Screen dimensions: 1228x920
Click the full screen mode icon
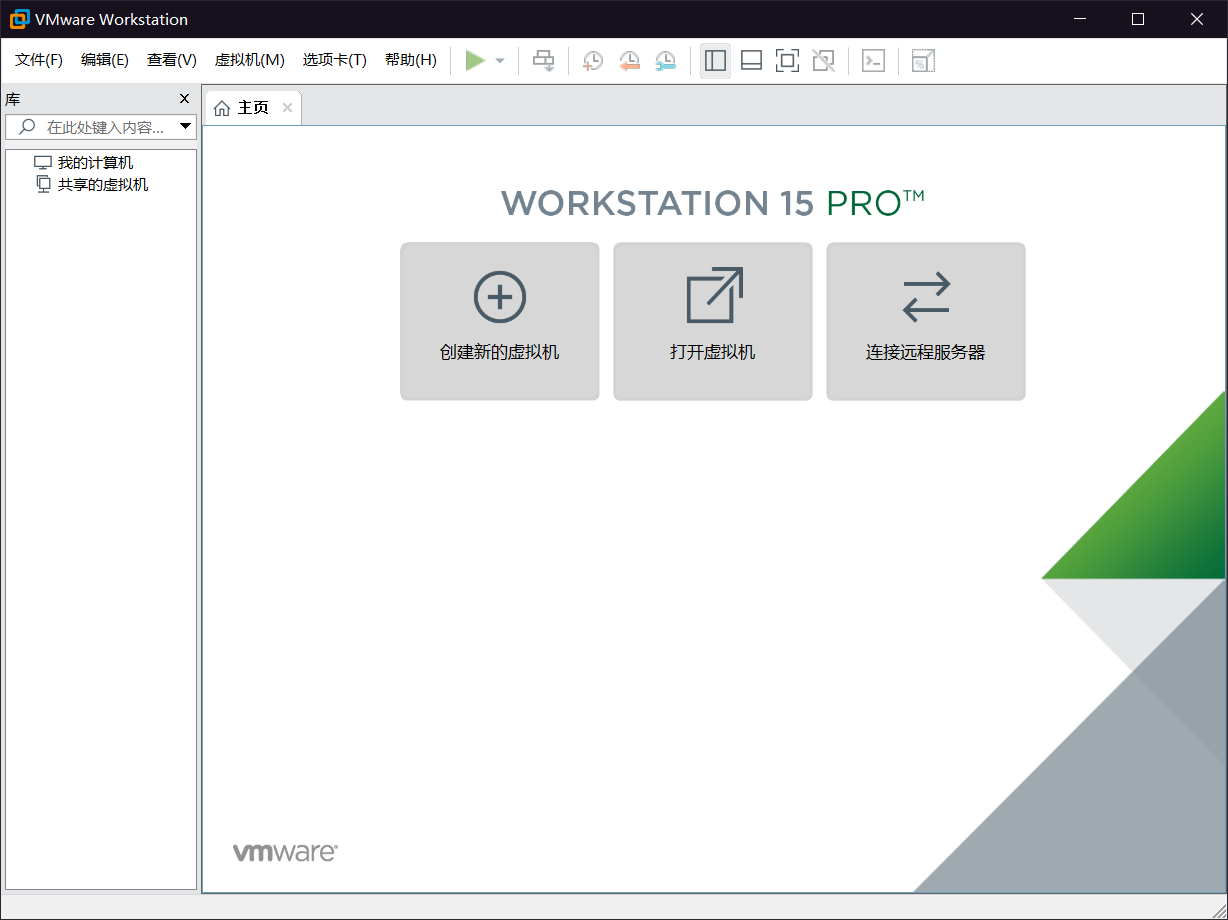787,61
